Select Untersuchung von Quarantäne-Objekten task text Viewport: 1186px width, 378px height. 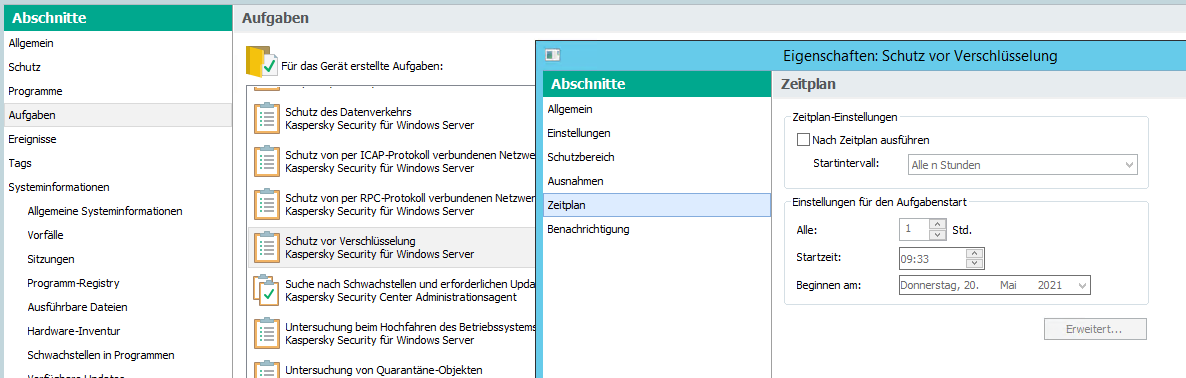point(383,370)
